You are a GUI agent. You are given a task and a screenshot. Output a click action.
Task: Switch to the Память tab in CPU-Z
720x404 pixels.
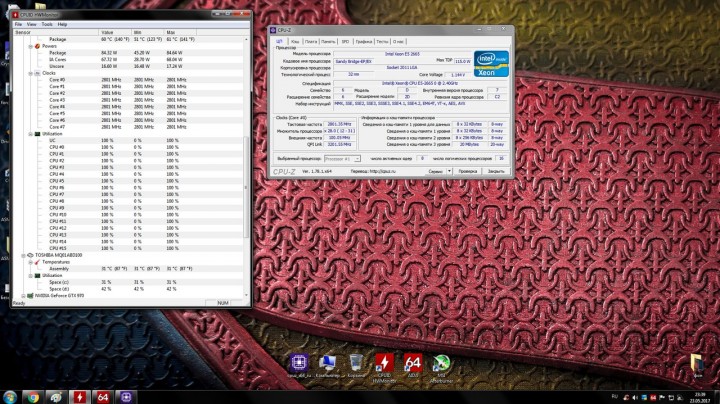click(x=328, y=42)
